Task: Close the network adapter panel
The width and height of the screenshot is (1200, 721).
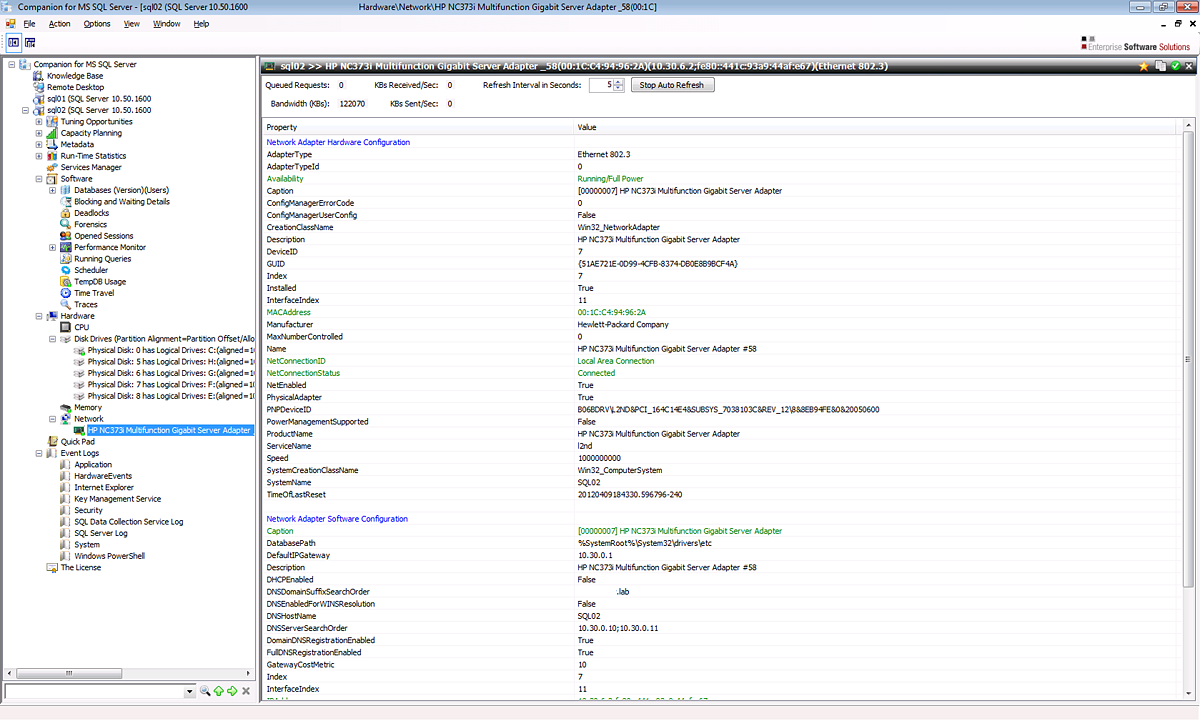Action: click(1190, 66)
